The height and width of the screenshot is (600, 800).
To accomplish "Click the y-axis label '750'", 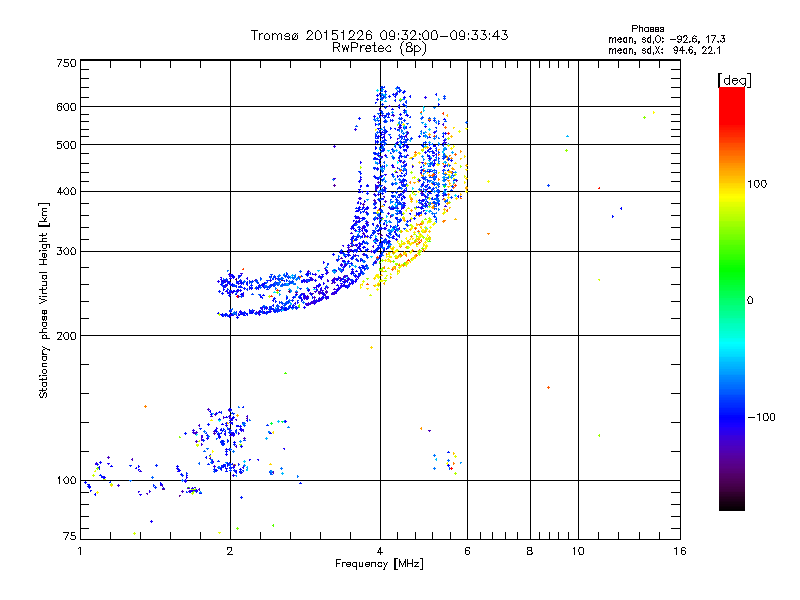I will pos(66,63).
